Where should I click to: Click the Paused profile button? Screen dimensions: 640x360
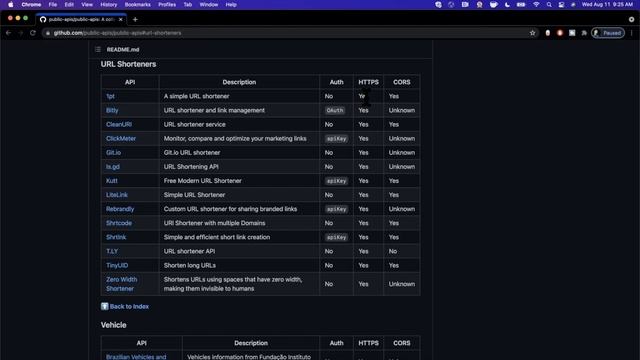tap(608, 33)
